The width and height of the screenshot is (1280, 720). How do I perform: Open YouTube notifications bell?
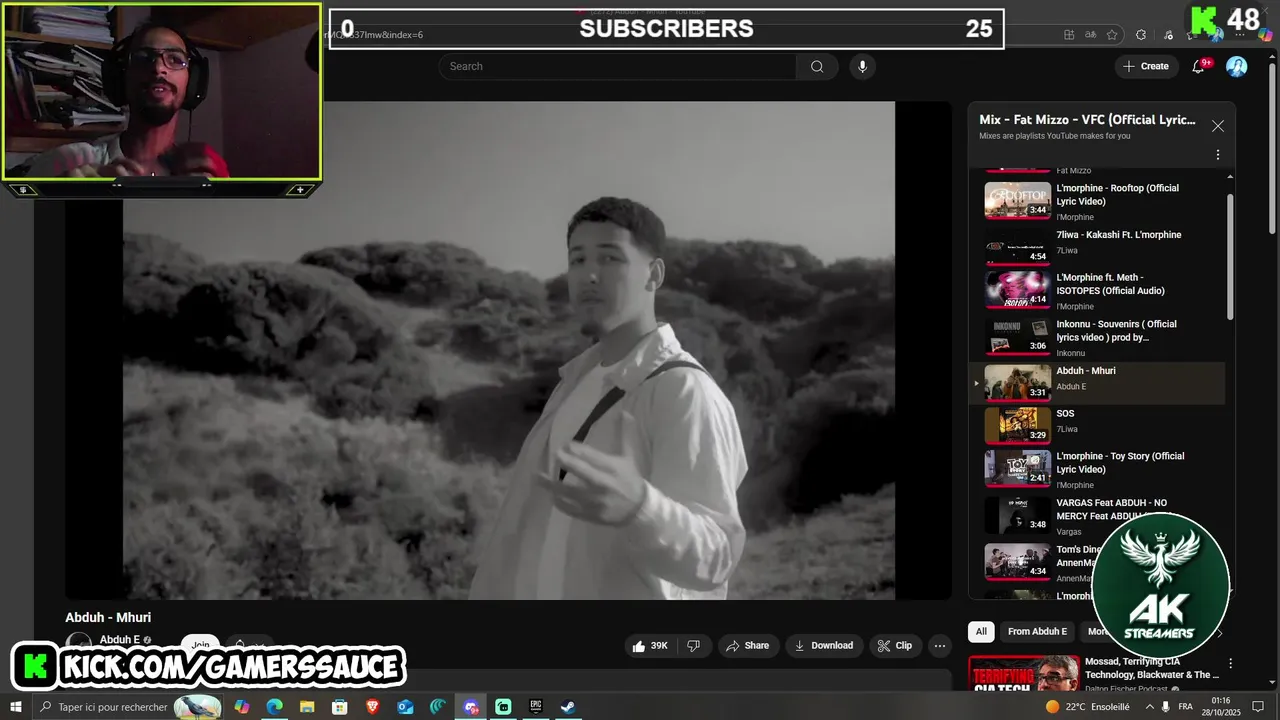pos(1198,67)
